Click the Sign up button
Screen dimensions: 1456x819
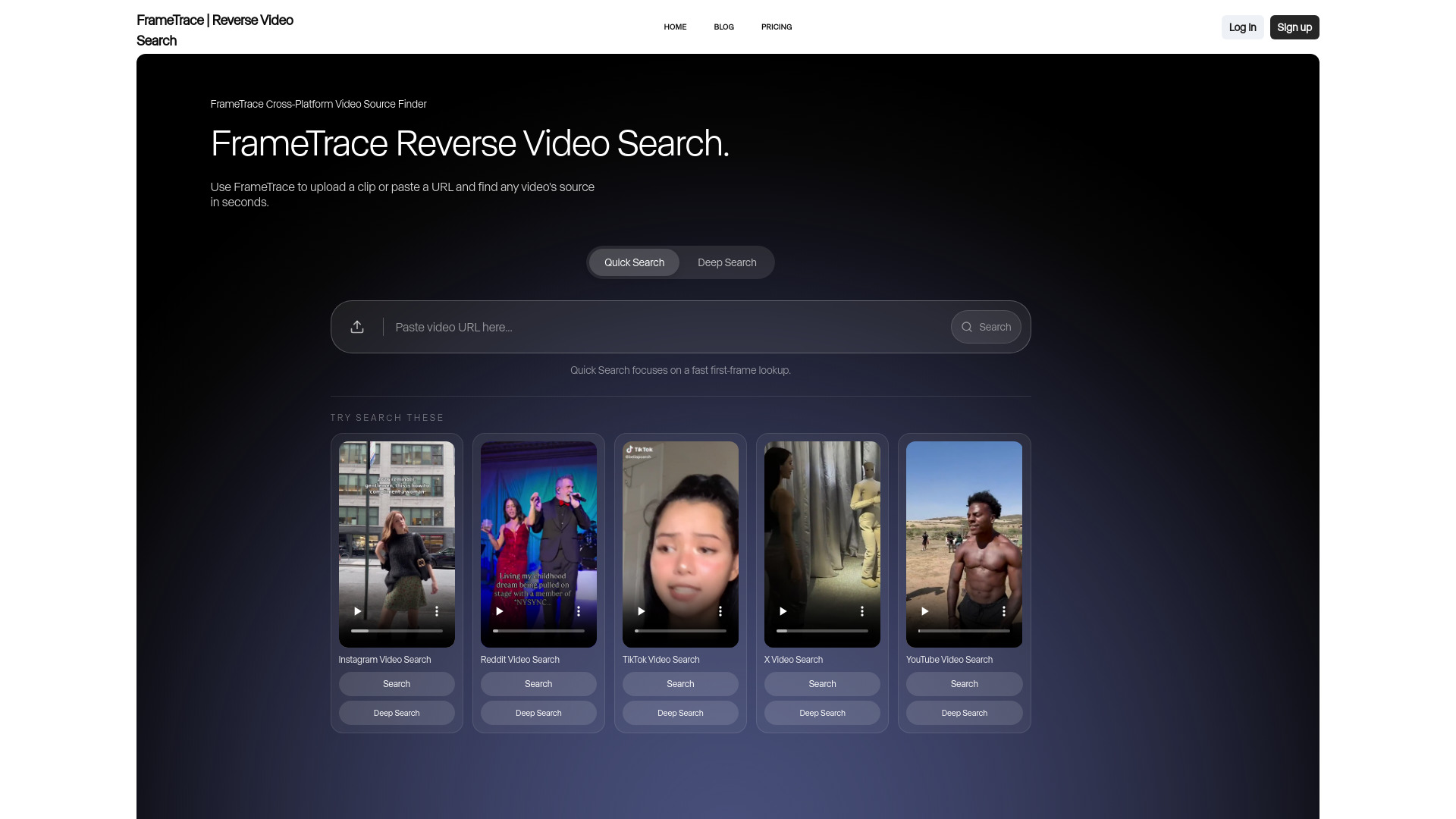pos(1294,27)
